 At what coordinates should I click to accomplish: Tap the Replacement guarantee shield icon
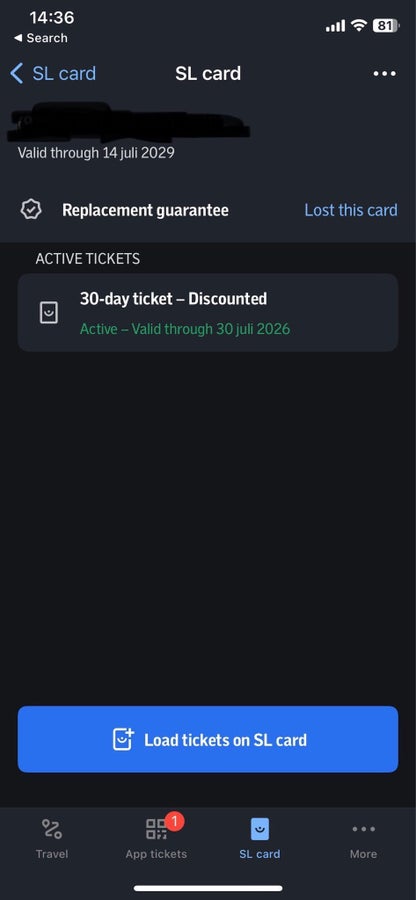coord(30,210)
